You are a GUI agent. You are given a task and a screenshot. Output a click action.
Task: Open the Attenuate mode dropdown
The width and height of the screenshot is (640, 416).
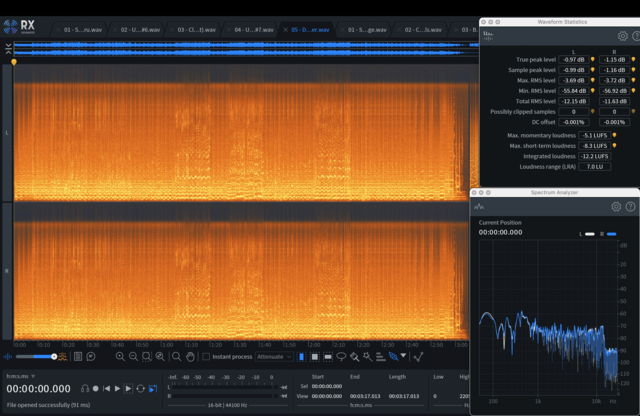click(x=274, y=357)
